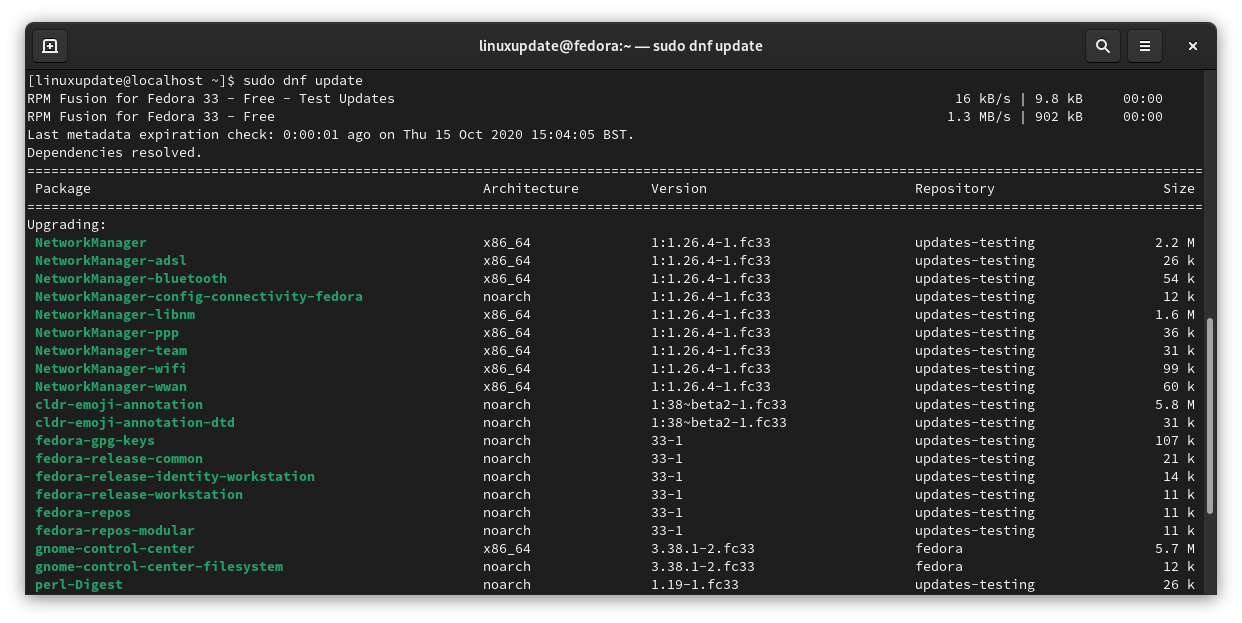Click the 'Last metadata expiration check' line
This screenshot has width=1242, height=623.
point(331,134)
